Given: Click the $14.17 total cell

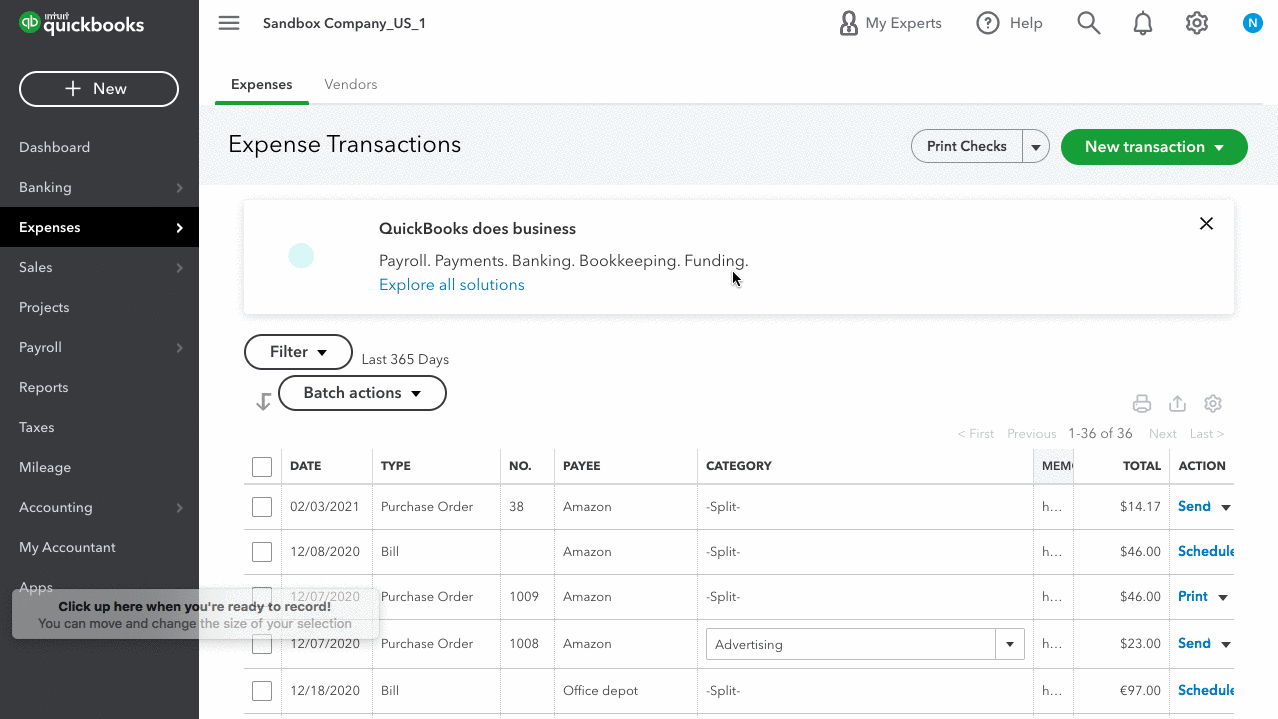Looking at the screenshot, I should coord(1141,507).
